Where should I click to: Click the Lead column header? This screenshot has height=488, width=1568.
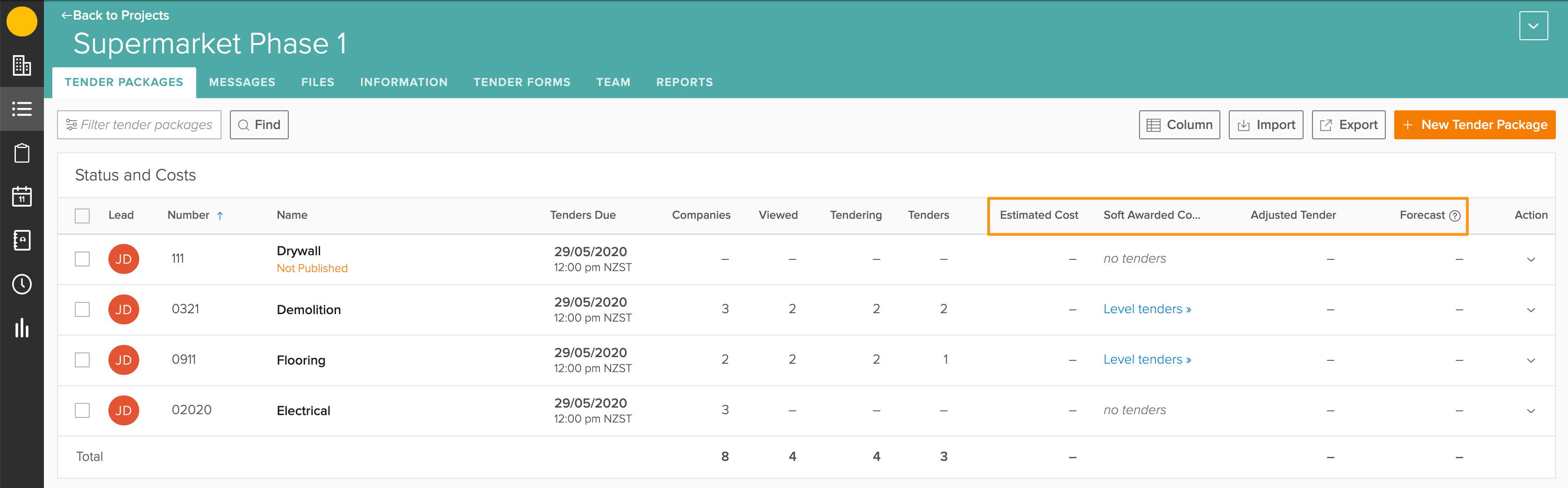(121, 215)
